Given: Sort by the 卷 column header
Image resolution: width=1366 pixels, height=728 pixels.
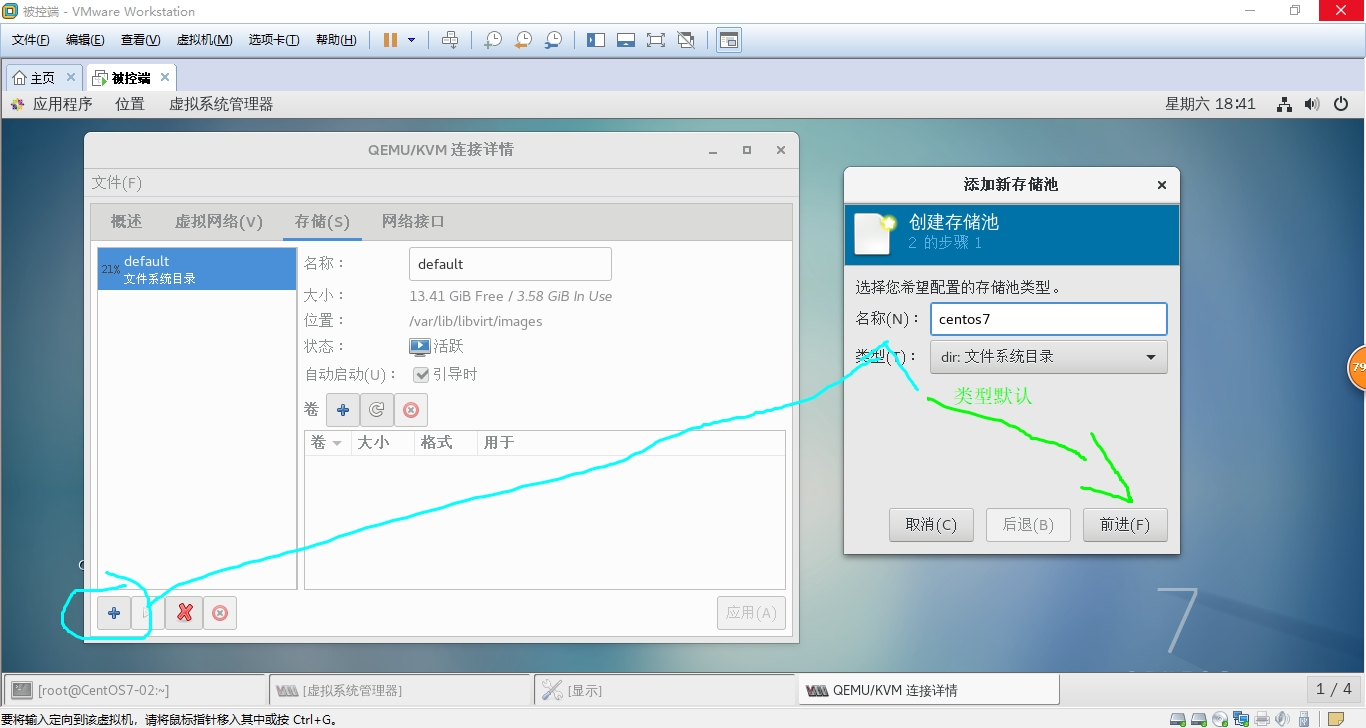Looking at the screenshot, I should [x=327, y=443].
